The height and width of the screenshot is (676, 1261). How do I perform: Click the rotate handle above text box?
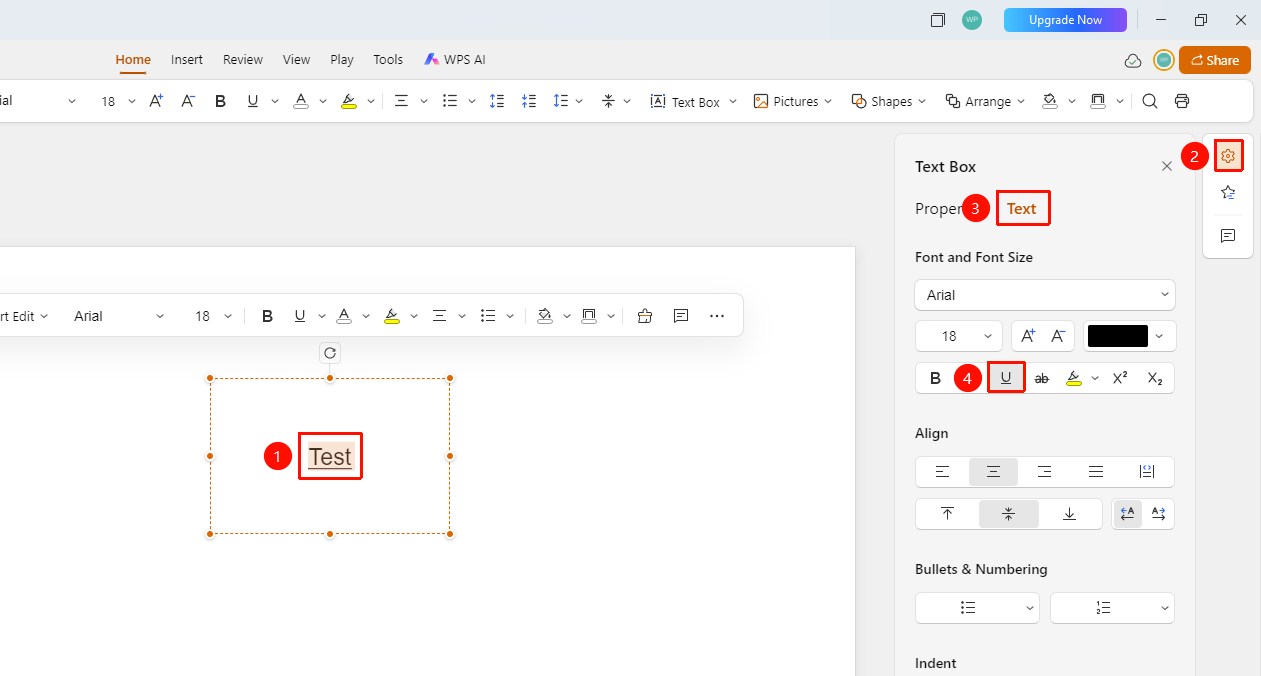330,352
